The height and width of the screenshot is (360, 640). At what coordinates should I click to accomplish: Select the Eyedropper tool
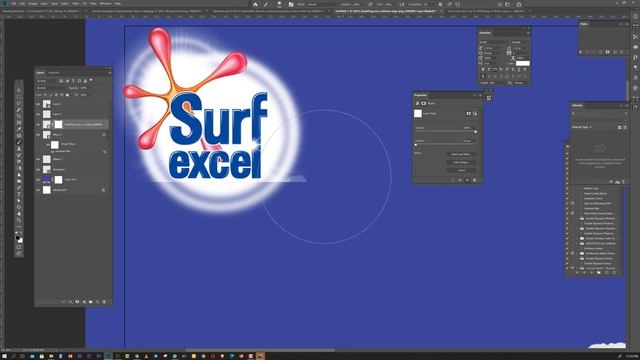tap(19, 129)
